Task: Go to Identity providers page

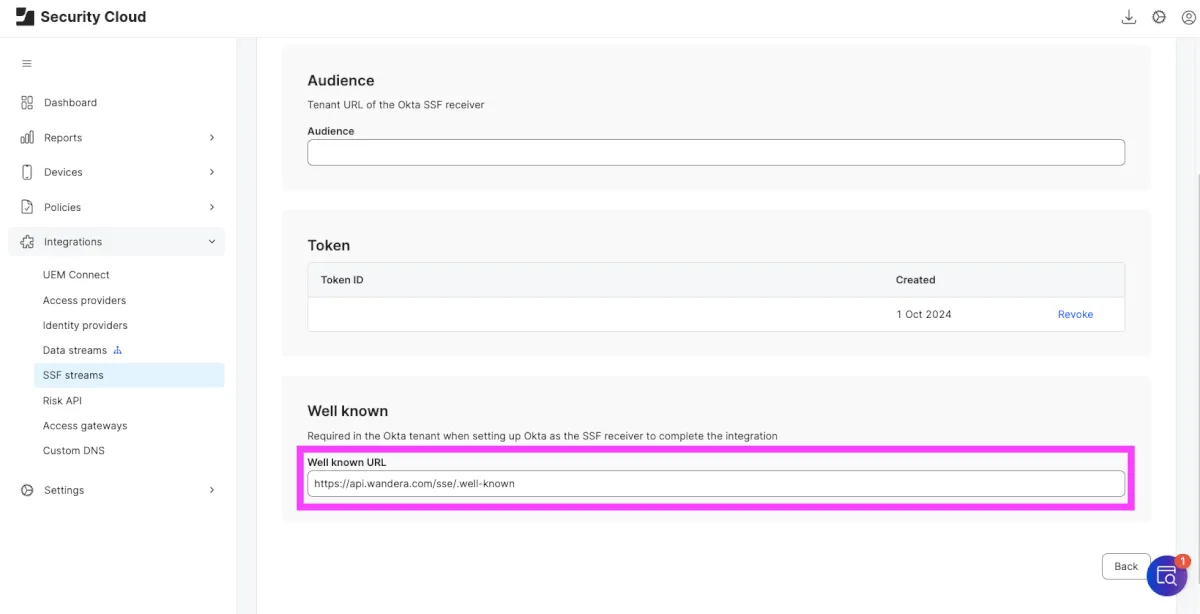Action: coord(85,325)
